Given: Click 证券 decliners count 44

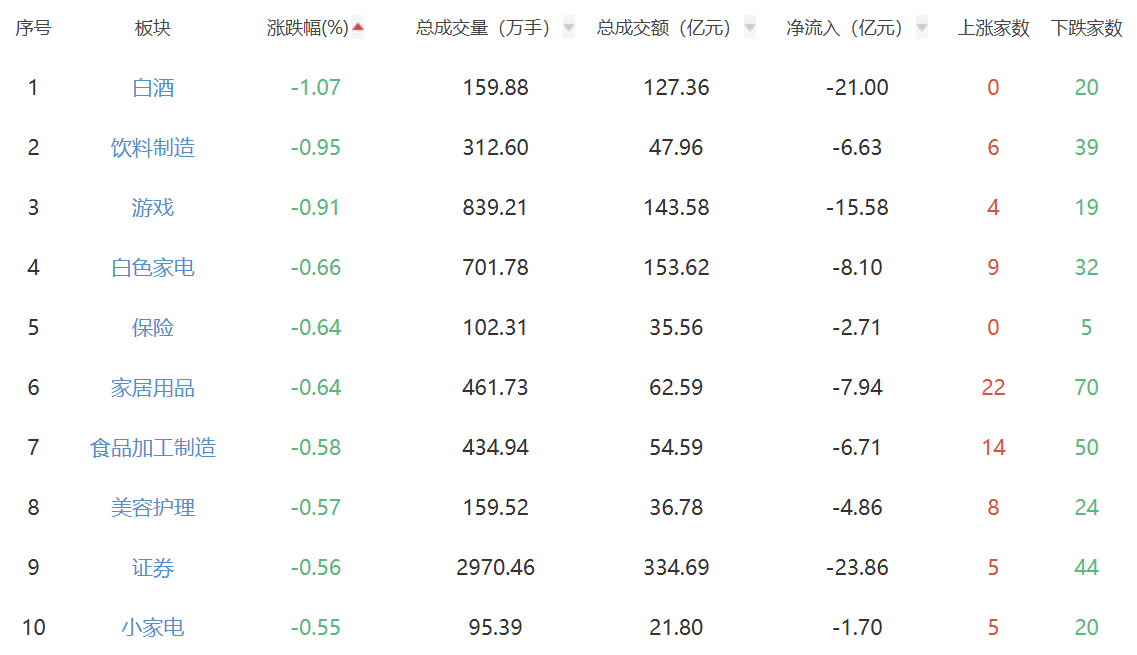Looking at the screenshot, I should point(1086,568).
